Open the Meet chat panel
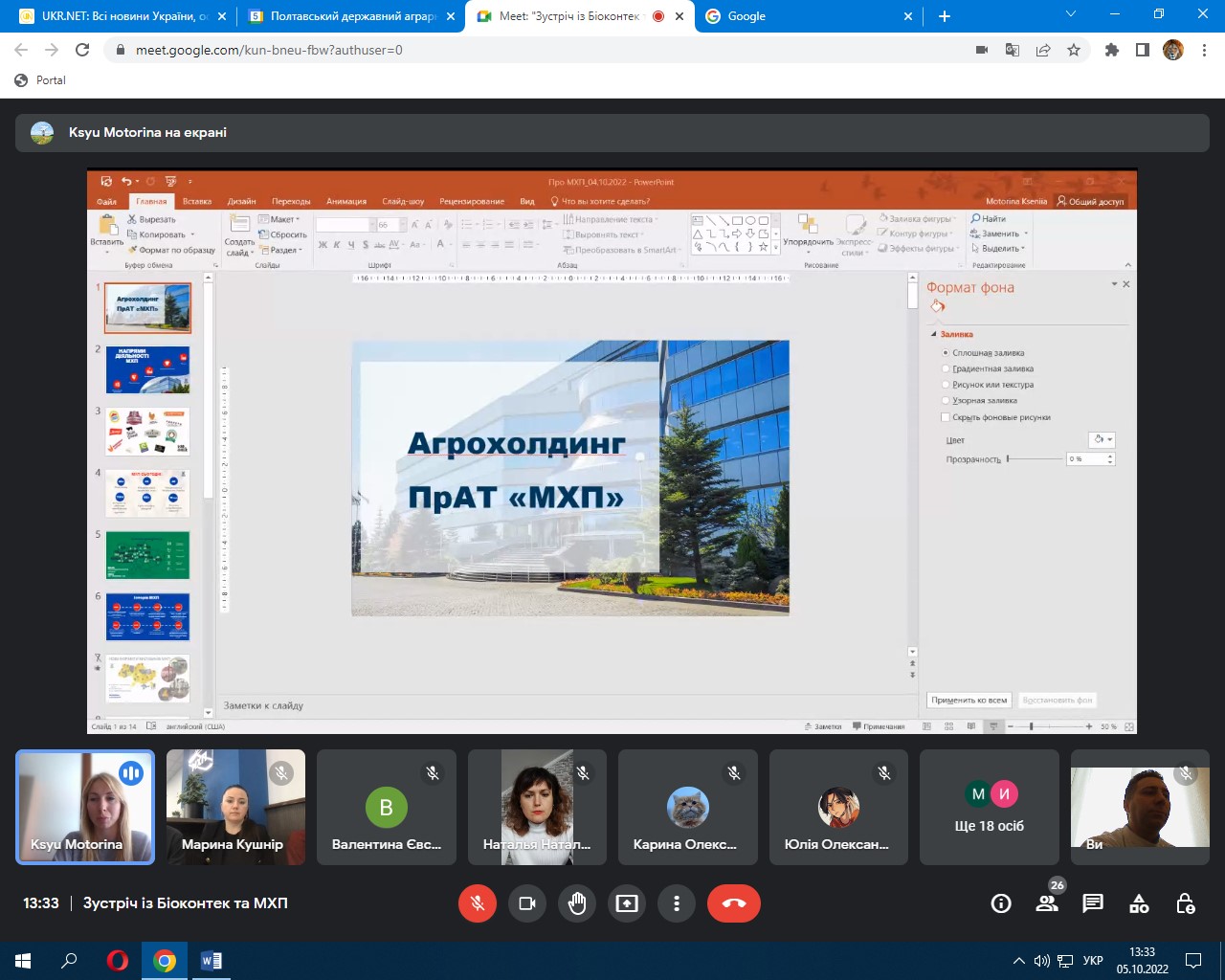The width and height of the screenshot is (1225, 980). click(x=1093, y=903)
